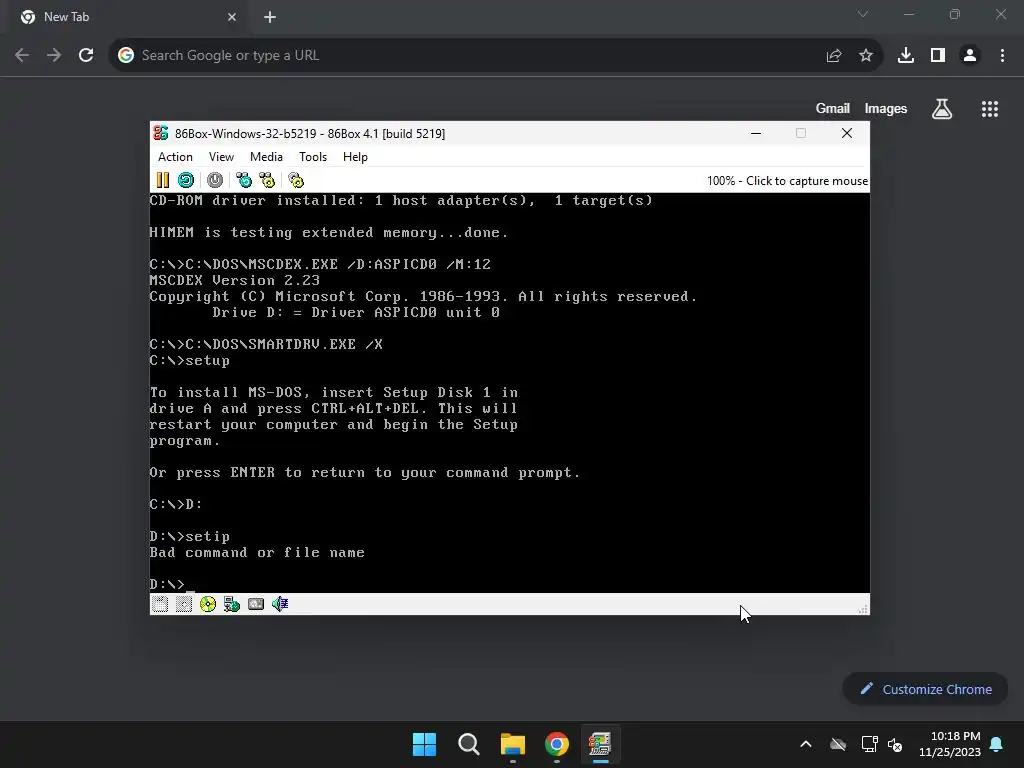Reload the Chrome page
This screenshot has width=1024, height=768.
(x=86, y=56)
